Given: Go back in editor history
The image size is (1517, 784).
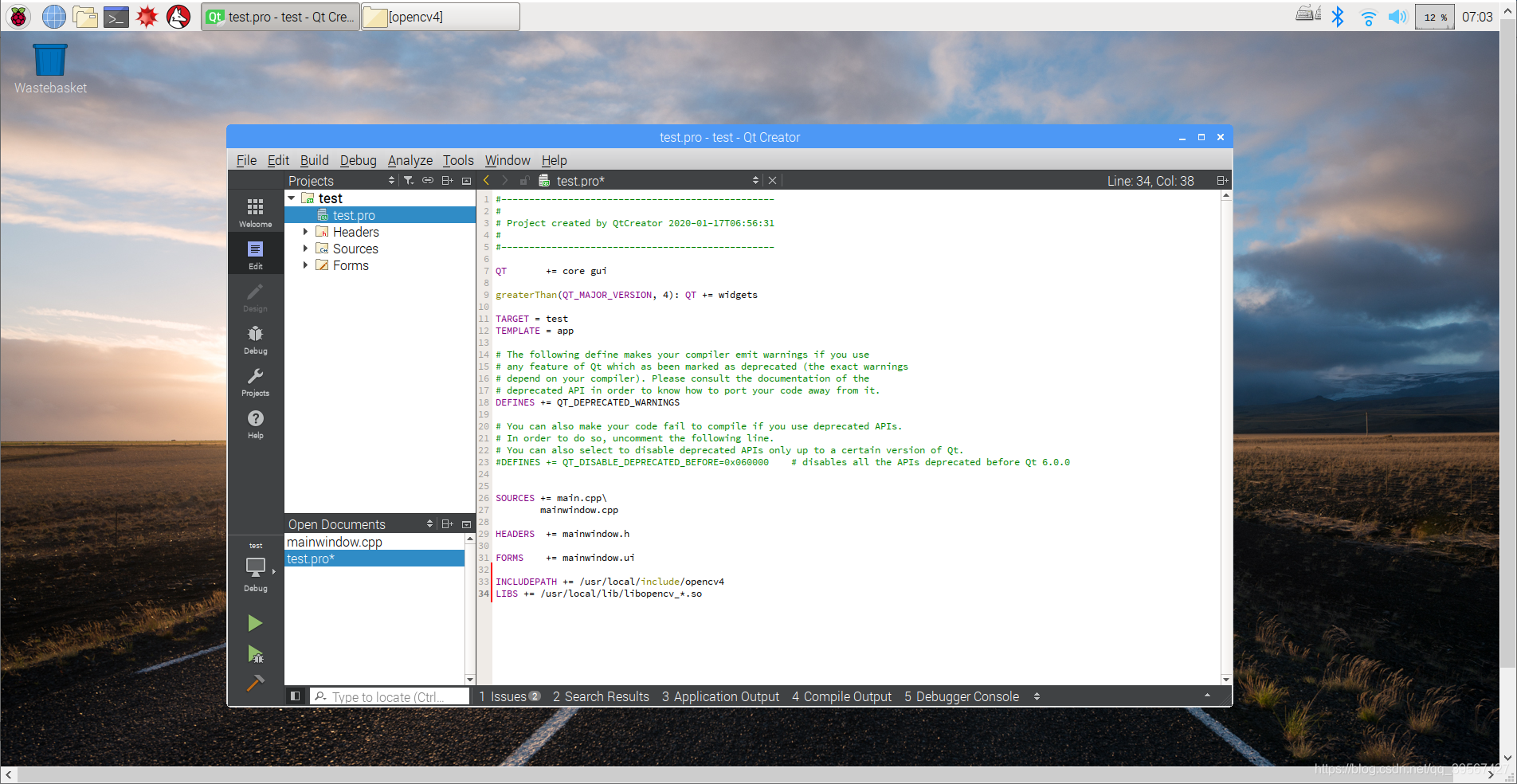Looking at the screenshot, I should tap(487, 181).
